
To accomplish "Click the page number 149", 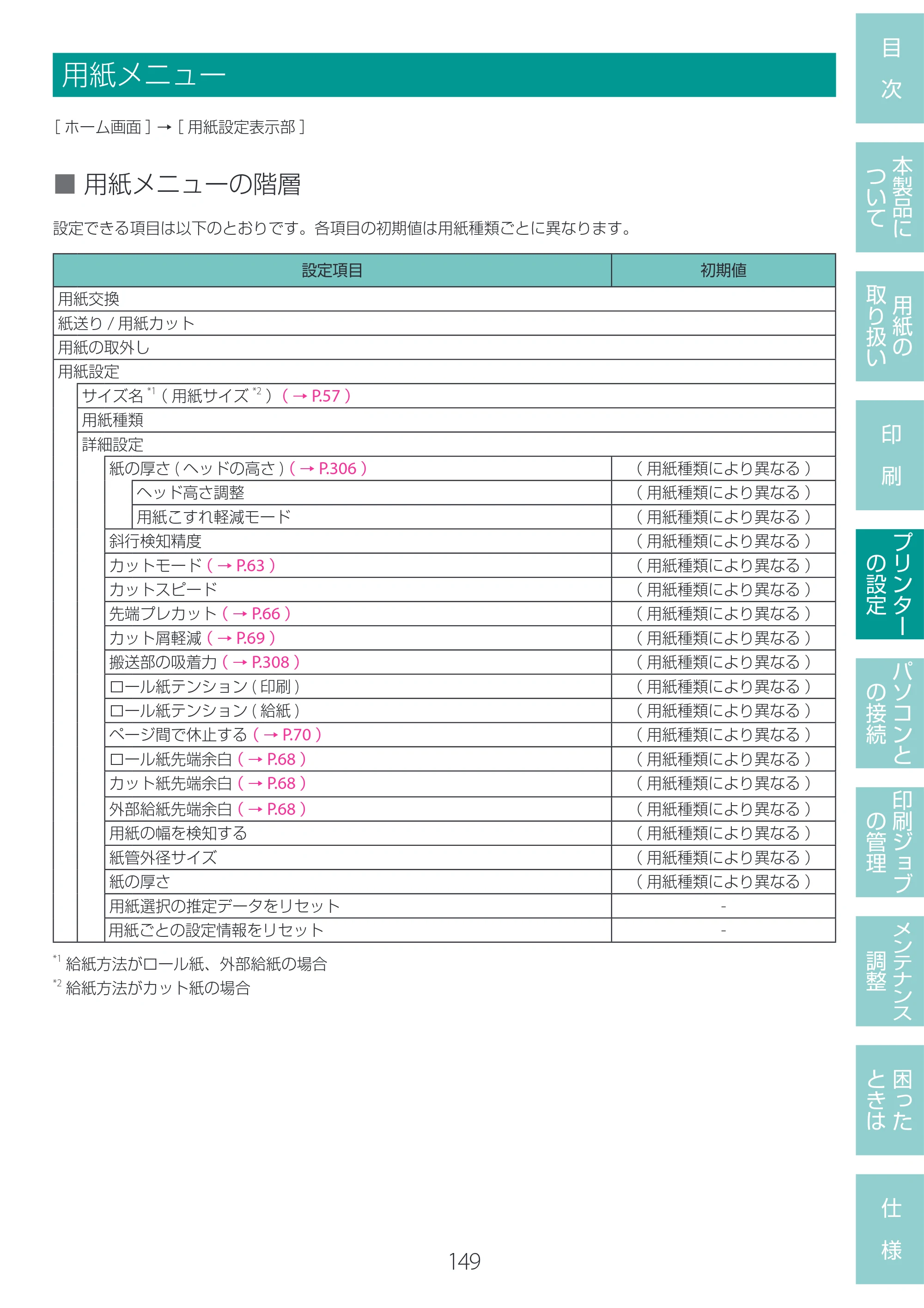I will [464, 1261].
